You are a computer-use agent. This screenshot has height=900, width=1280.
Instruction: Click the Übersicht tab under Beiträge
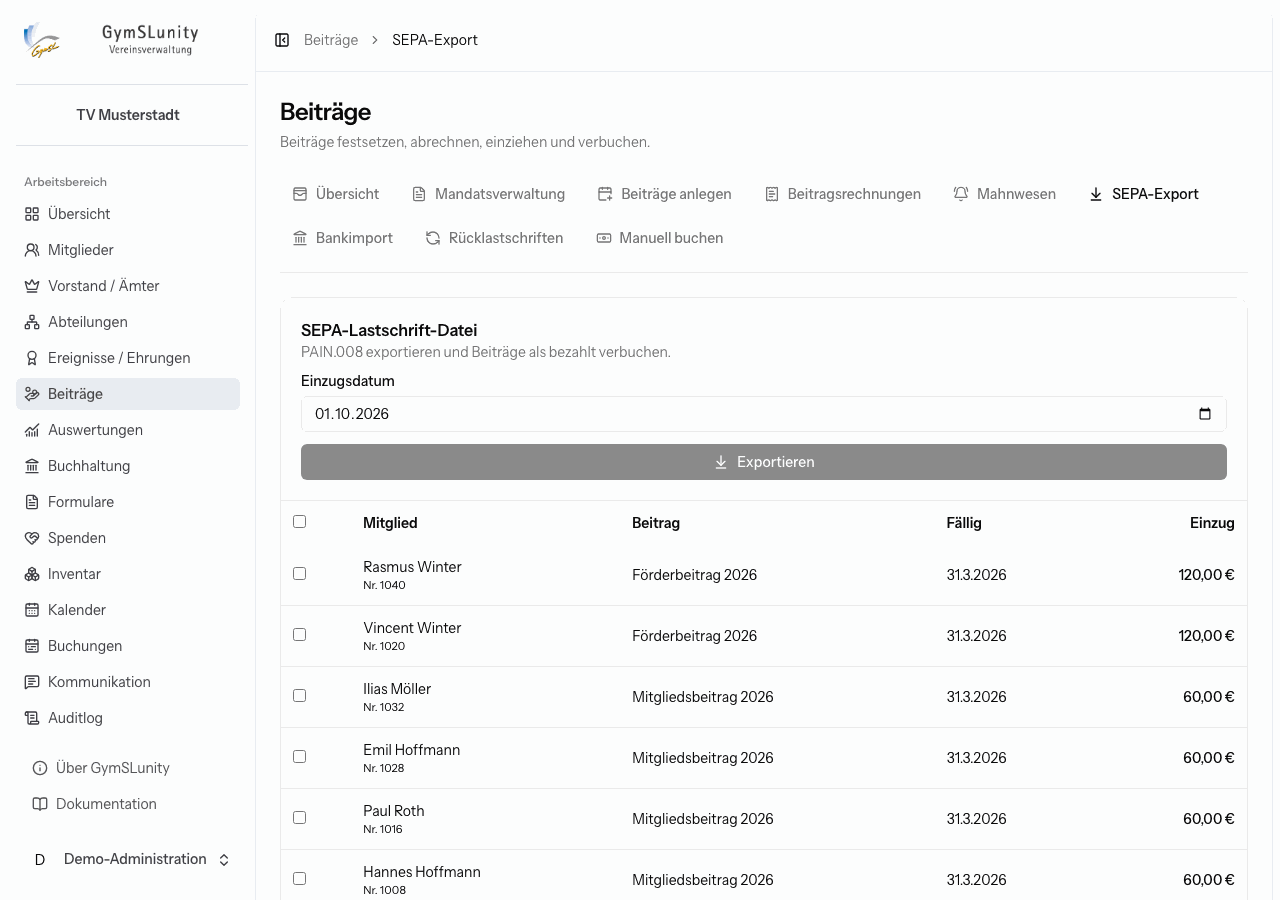point(335,194)
